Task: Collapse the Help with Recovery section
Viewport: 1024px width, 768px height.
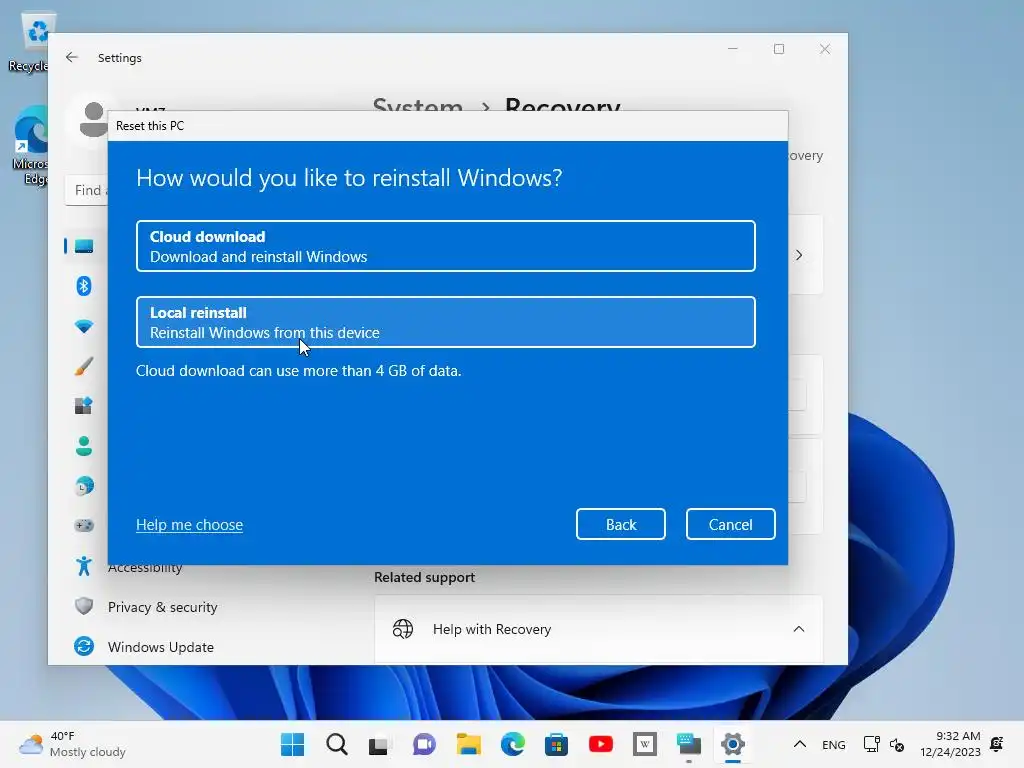Action: [x=799, y=629]
